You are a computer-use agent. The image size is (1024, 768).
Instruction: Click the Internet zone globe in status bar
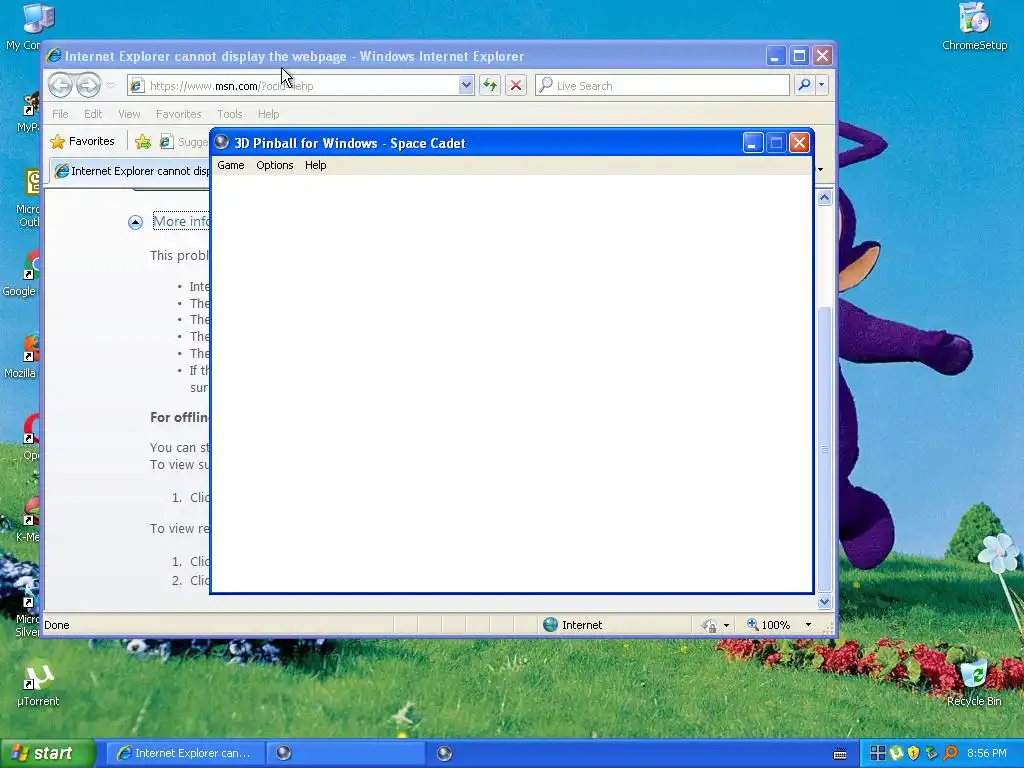(551, 625)
